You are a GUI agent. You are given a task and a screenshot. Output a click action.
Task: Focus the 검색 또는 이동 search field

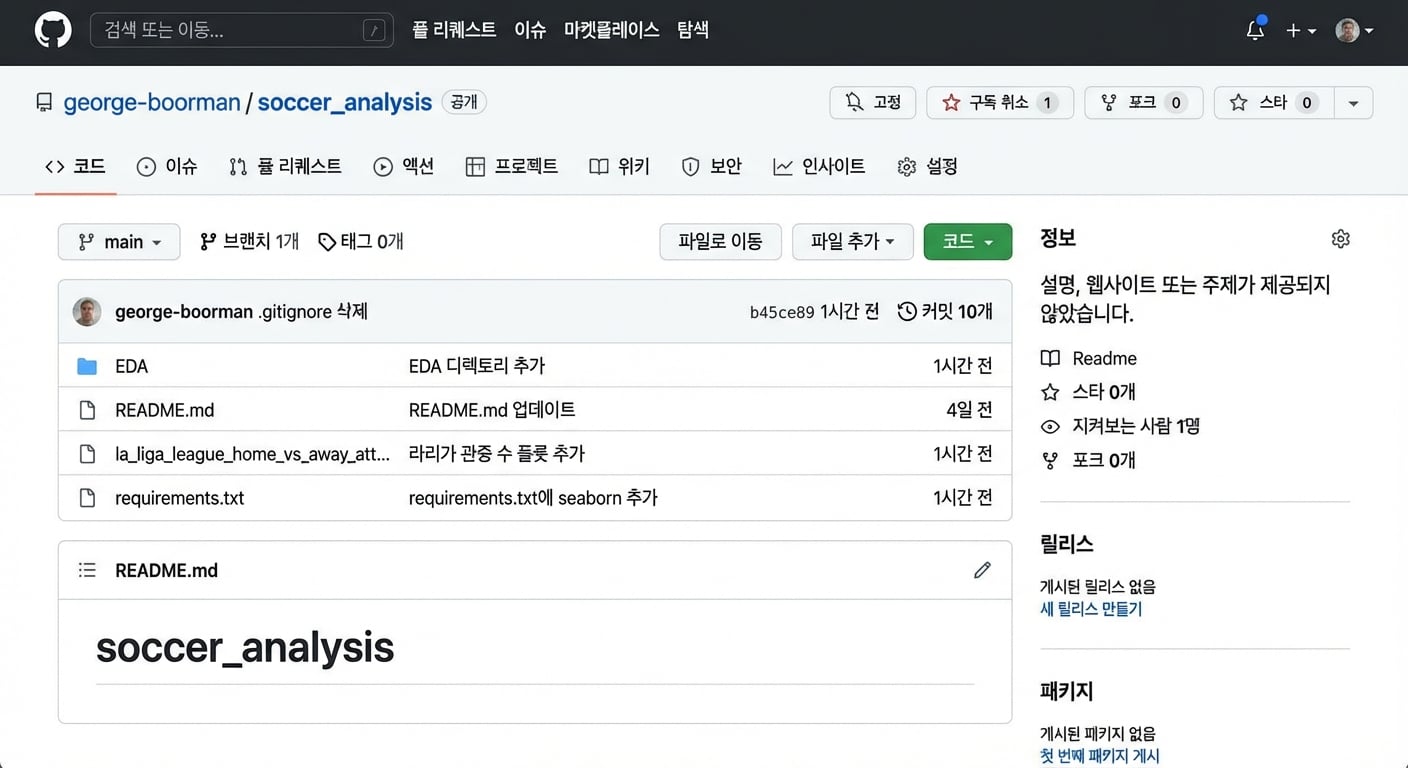coord(242,31)
